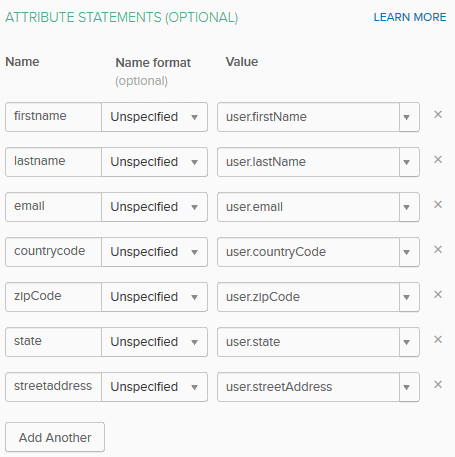Screen dimensions: 455x457
Task: Delete the countrycode attribute statement
Action: 438,250
